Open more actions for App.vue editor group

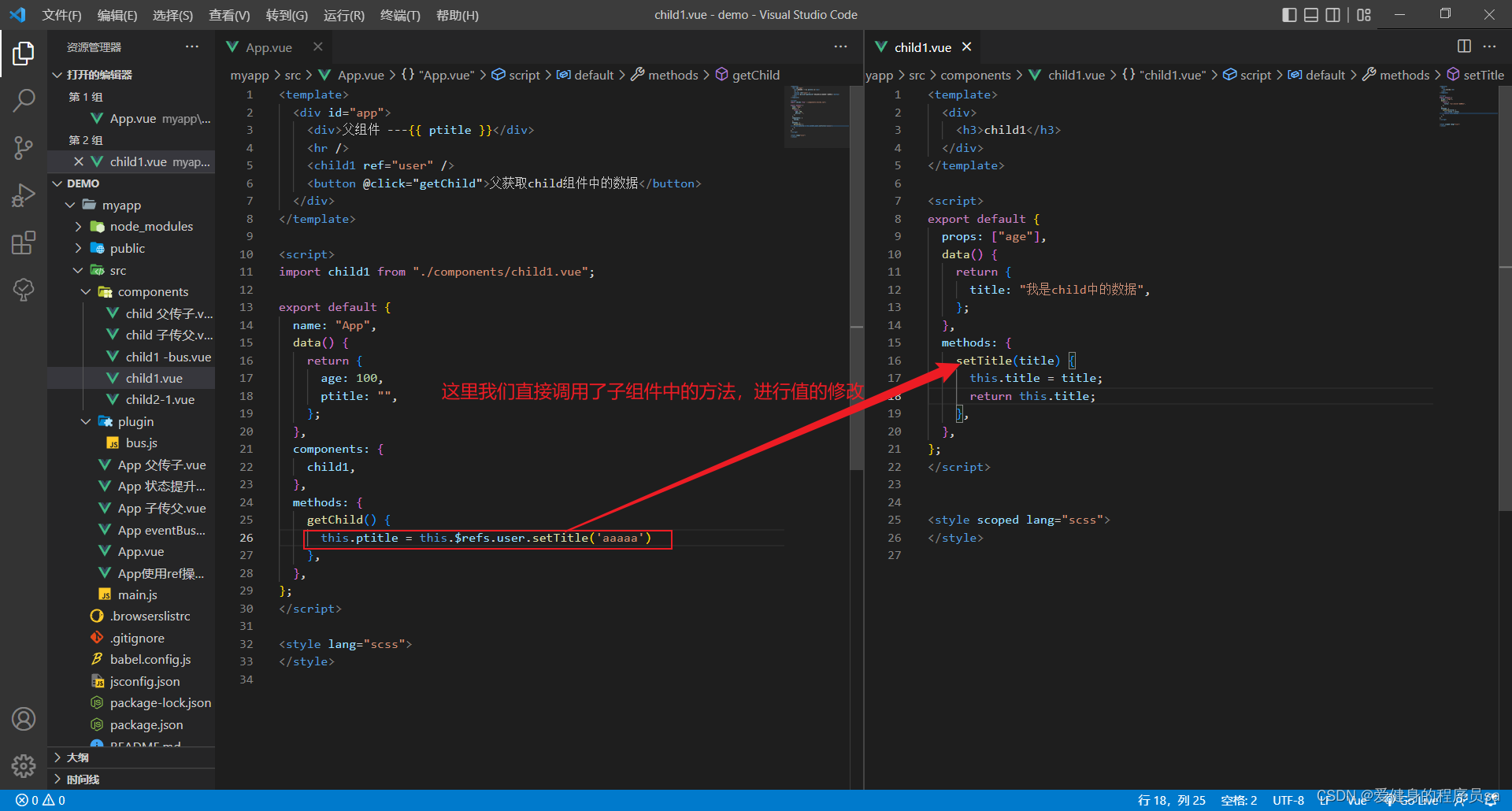(841, 46)
